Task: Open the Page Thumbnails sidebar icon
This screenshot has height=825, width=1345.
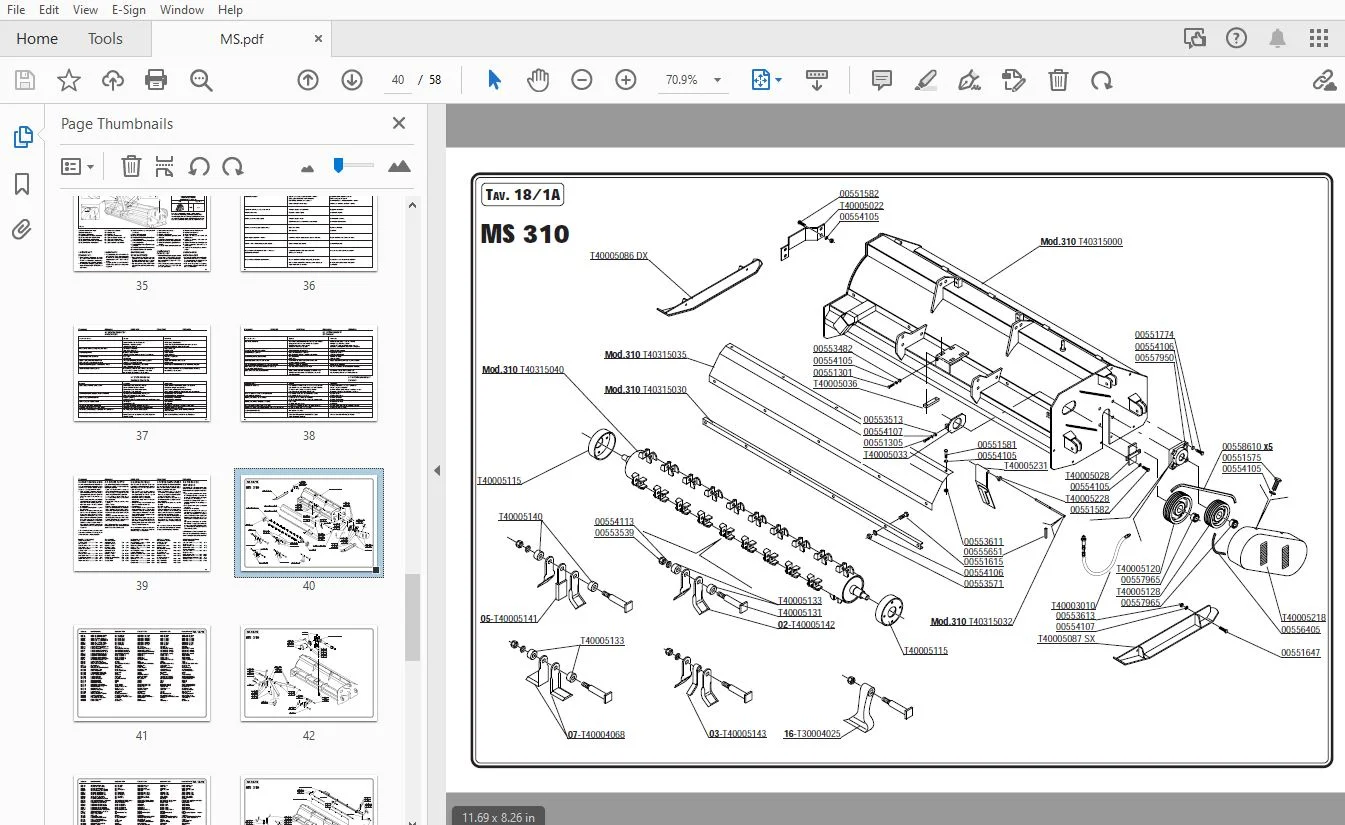Action: coord(22,138)
